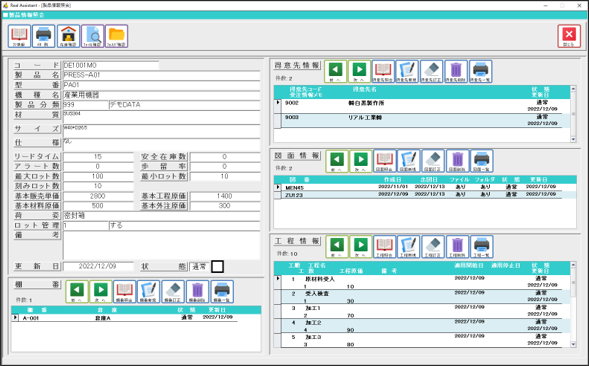Click the update date field 2022/12/09
Image resolution: width=589 pixels, height=366 pixels.
pos(98,266)
